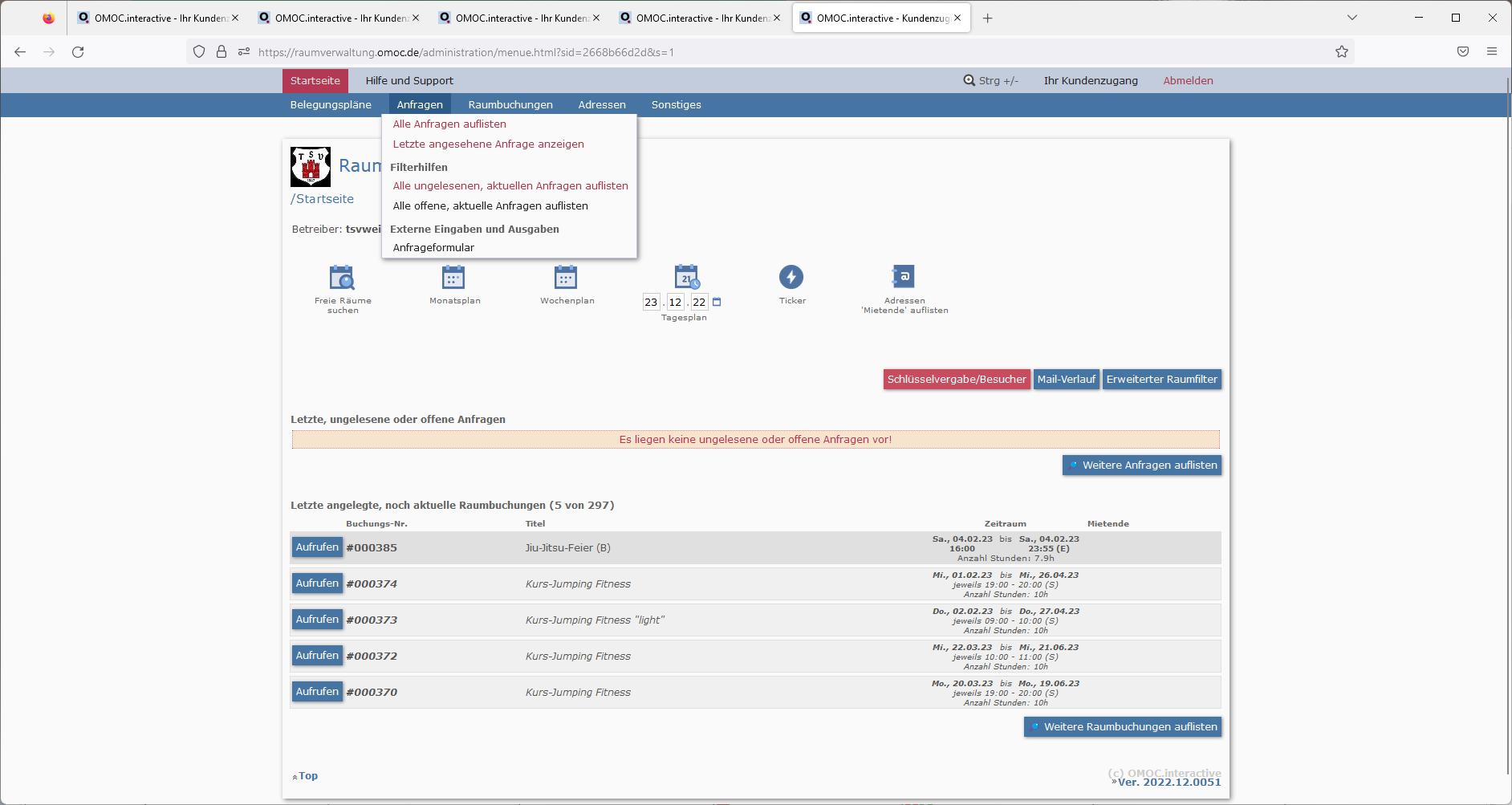Reload the page with refresh icon

78,51
